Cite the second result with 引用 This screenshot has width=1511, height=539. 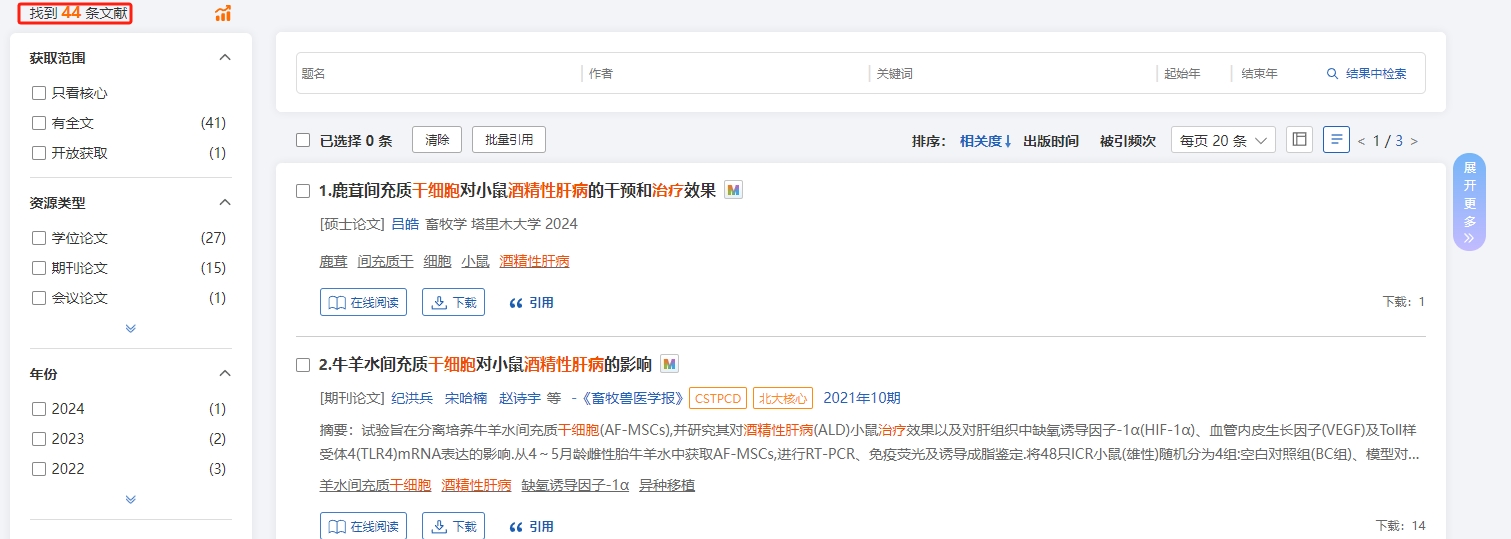(x=531, y=526)
